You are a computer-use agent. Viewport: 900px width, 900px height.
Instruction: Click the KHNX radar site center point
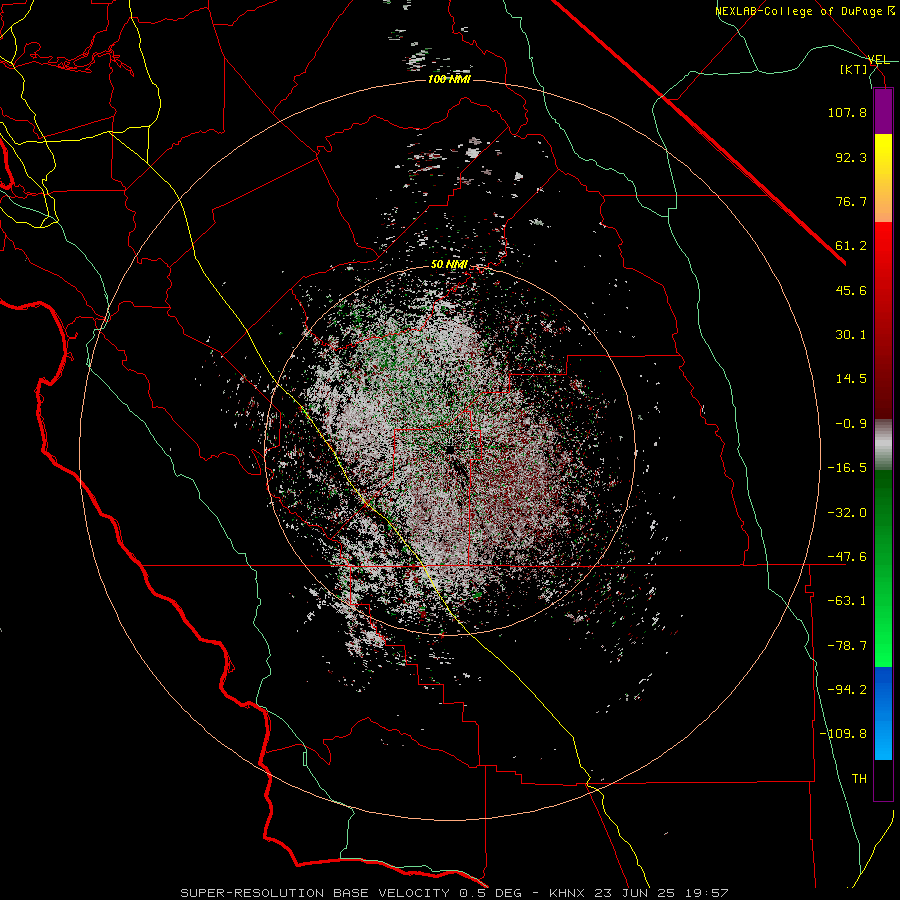click(x=450, y=449)
